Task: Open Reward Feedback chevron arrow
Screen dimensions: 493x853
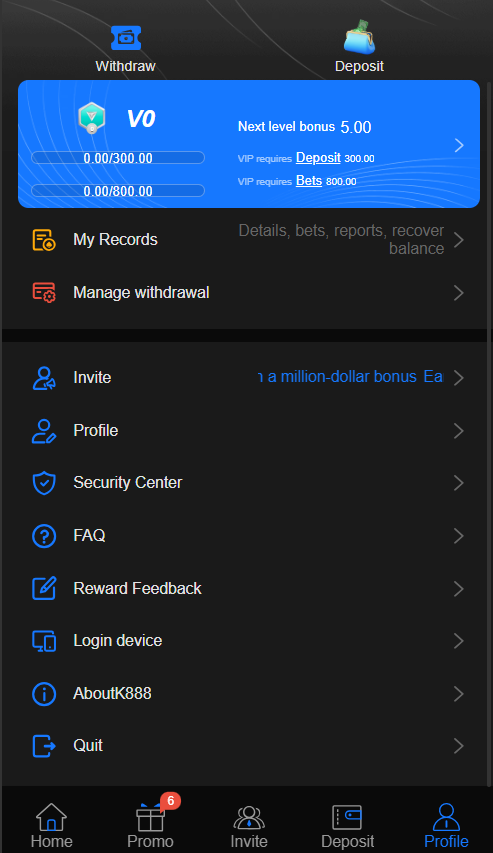Action: (459, 589)
